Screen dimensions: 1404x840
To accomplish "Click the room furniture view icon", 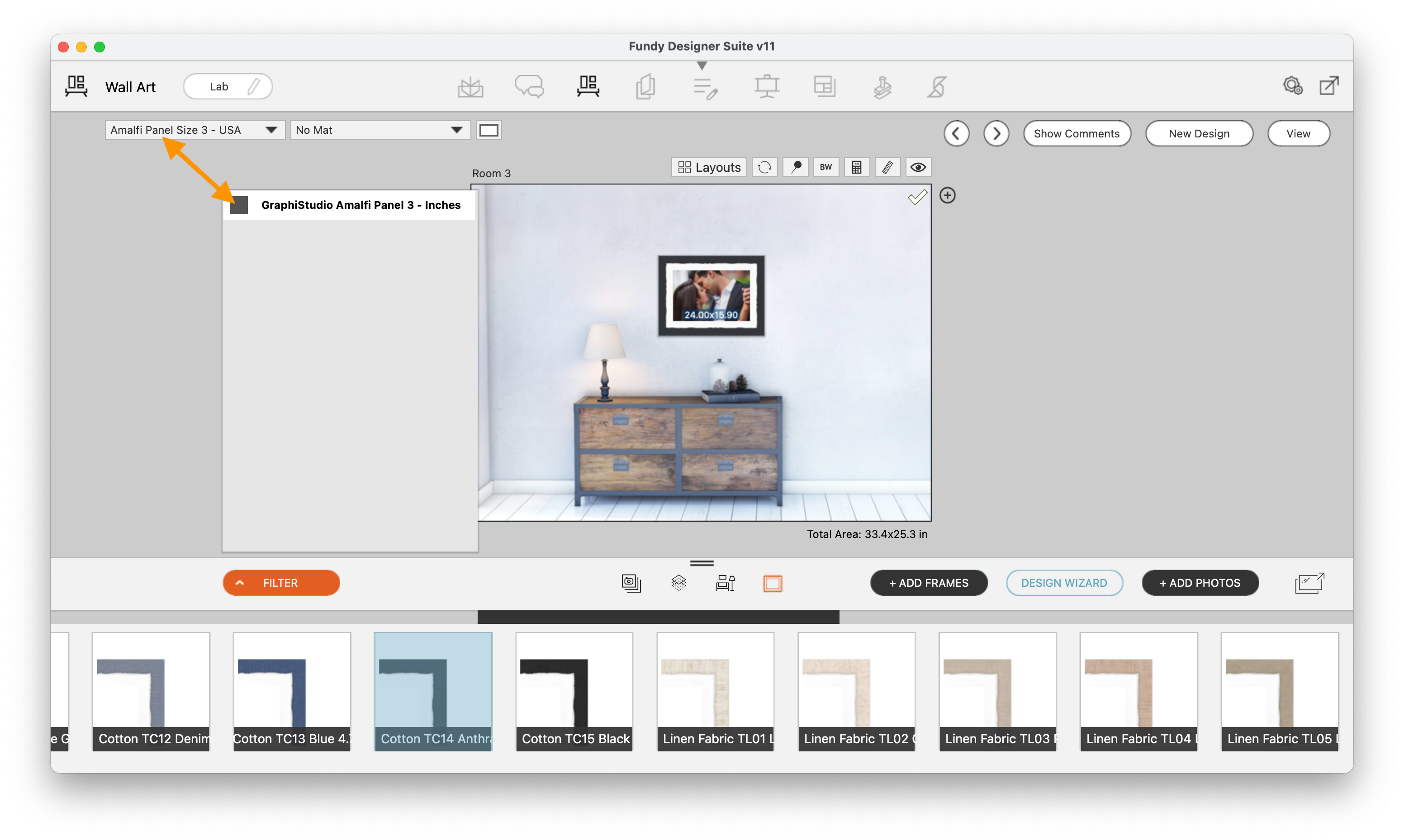I will pos(725,583).
